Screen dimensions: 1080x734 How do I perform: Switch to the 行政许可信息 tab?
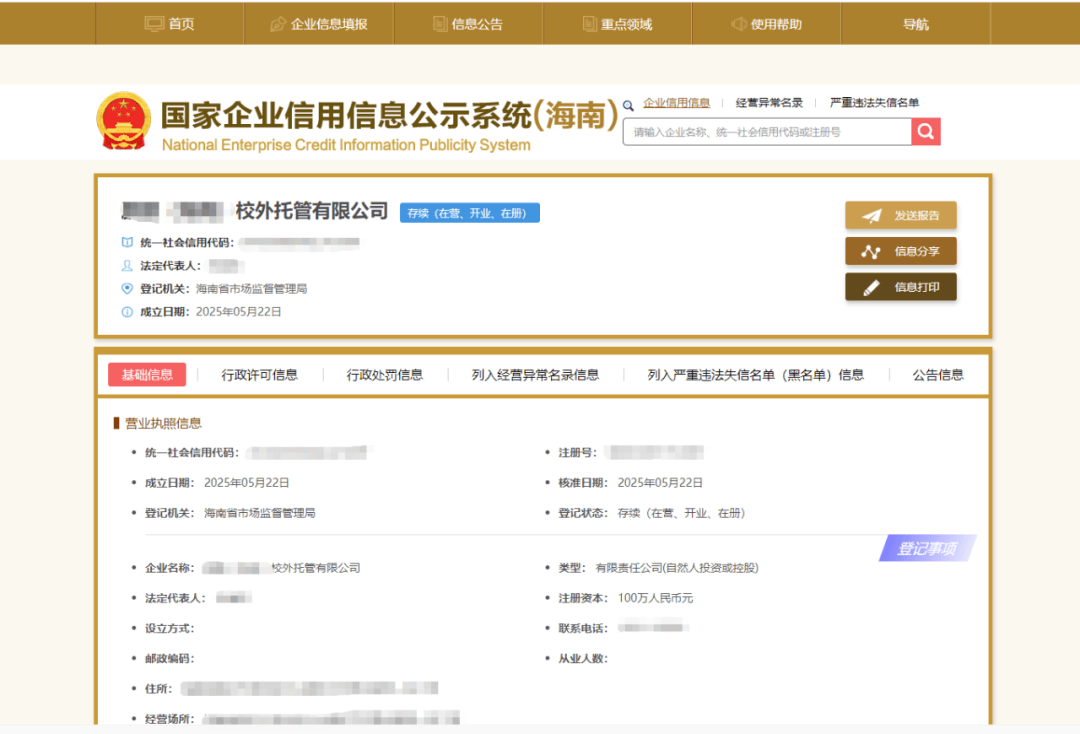(x=259, y=375)
